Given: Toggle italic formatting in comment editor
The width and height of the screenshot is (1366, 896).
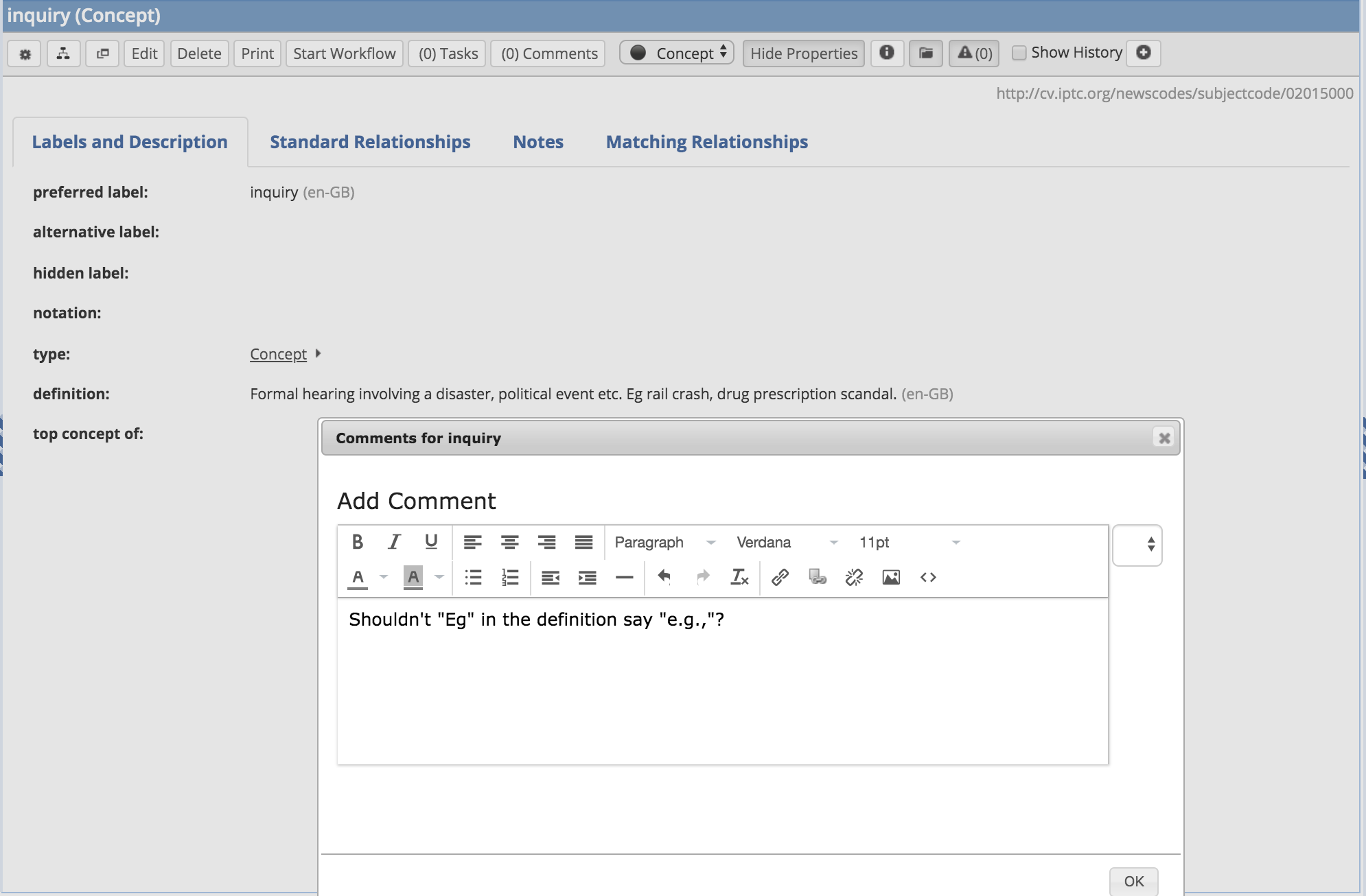Looking at the screenshot, I should pyautogui.click(x=394, y=542).
